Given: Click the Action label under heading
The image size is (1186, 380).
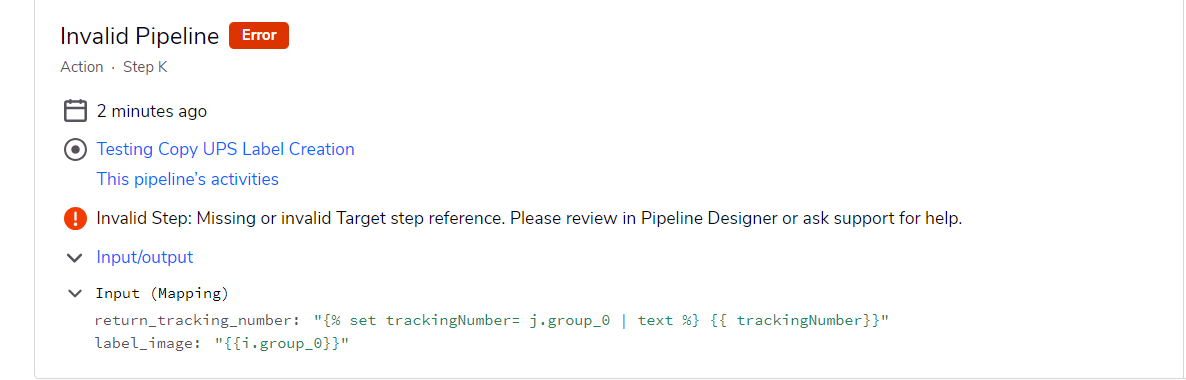Looking at the screenshot, I should coord(82,67).
